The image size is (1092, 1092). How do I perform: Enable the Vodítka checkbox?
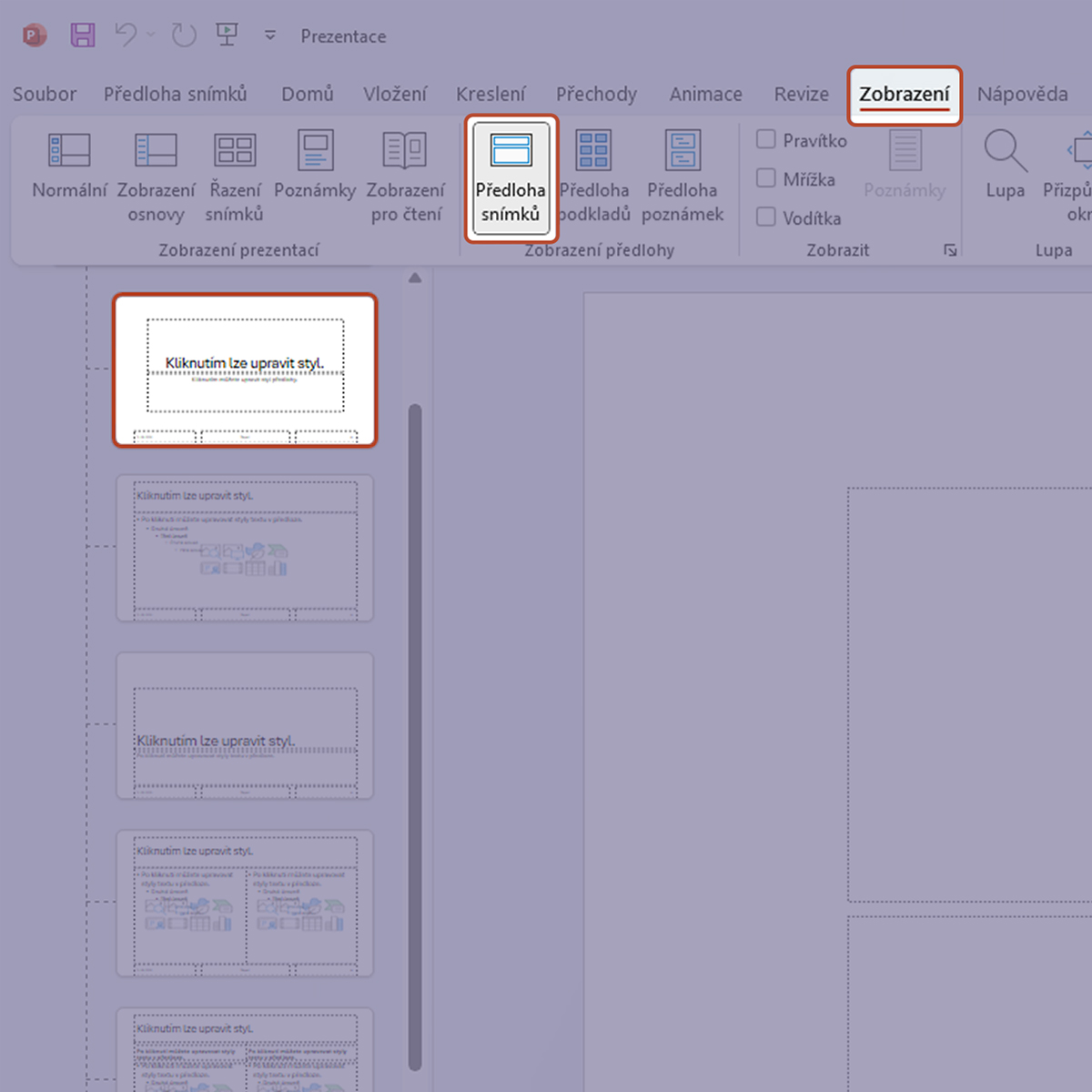click(766, 217)
